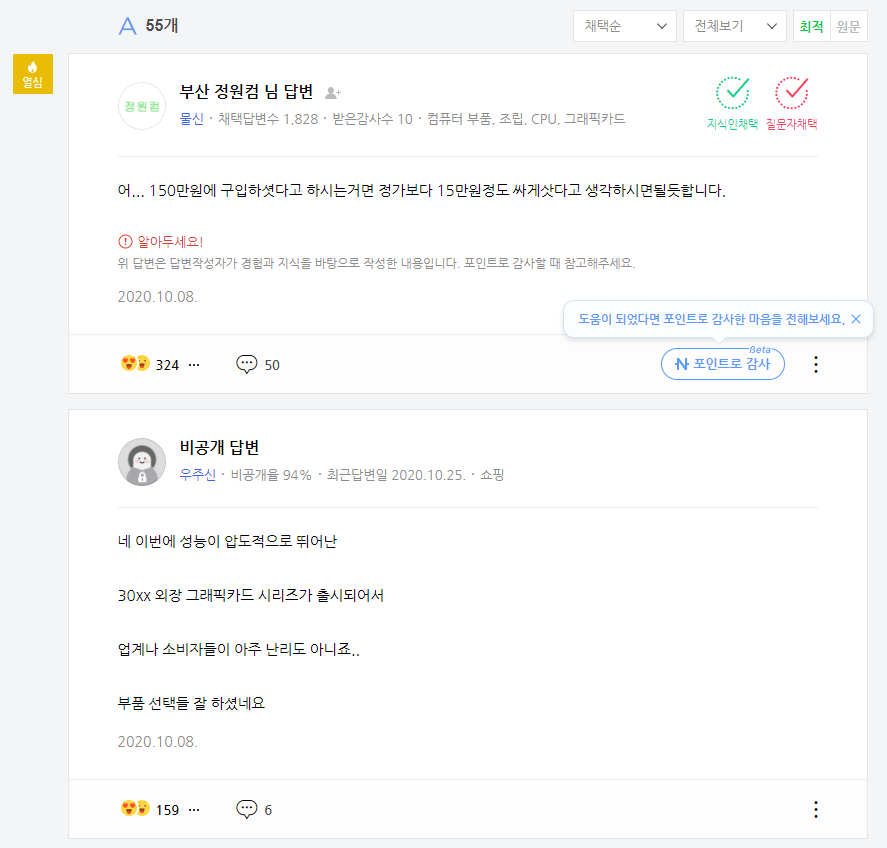Viewport: 887px width, 848px height.
Task: Click the 55개 answer count heading
Action: 162,25
